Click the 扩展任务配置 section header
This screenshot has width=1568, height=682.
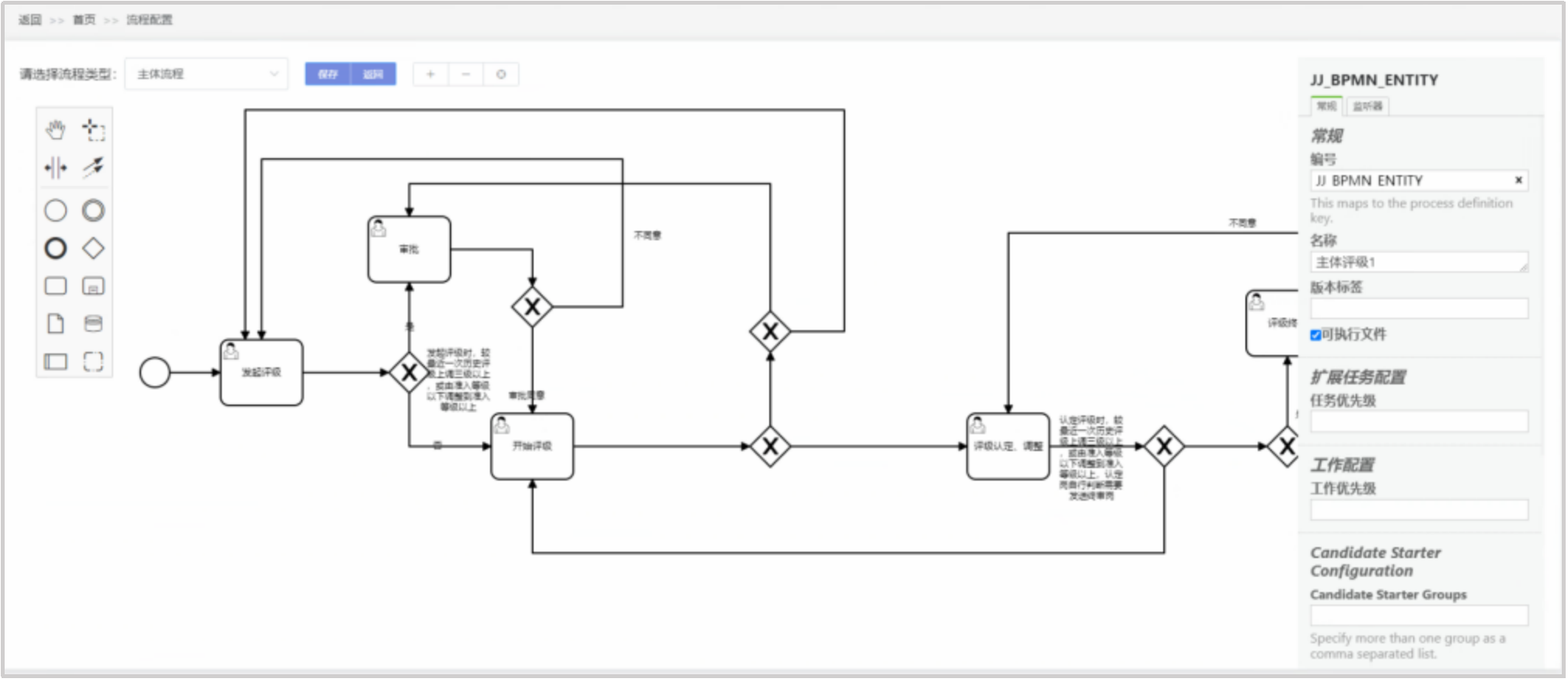click(x=1358, y=377)
